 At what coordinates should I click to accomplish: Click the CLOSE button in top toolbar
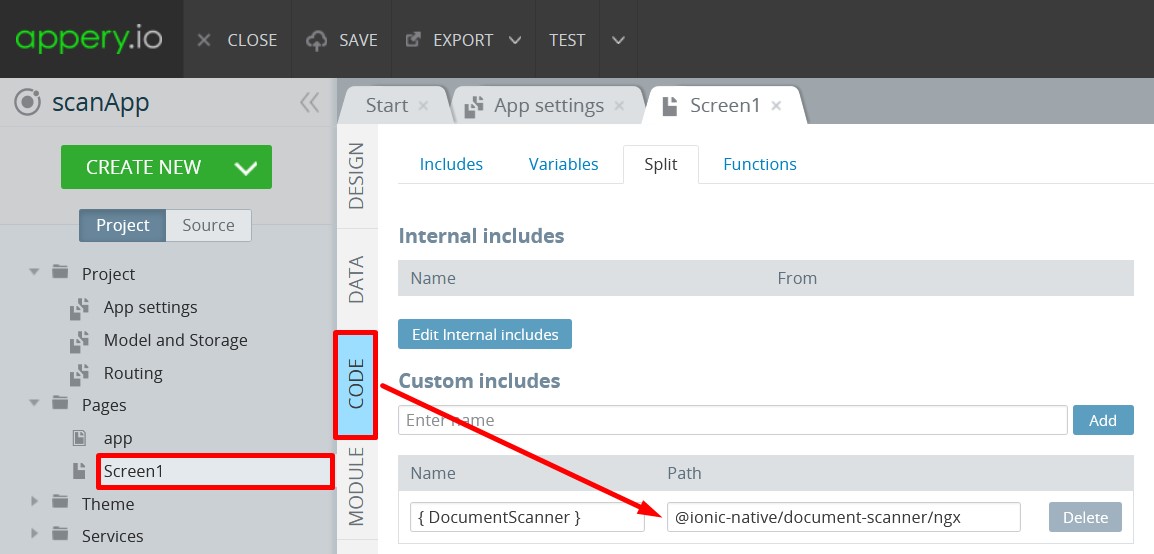(237, 40)
